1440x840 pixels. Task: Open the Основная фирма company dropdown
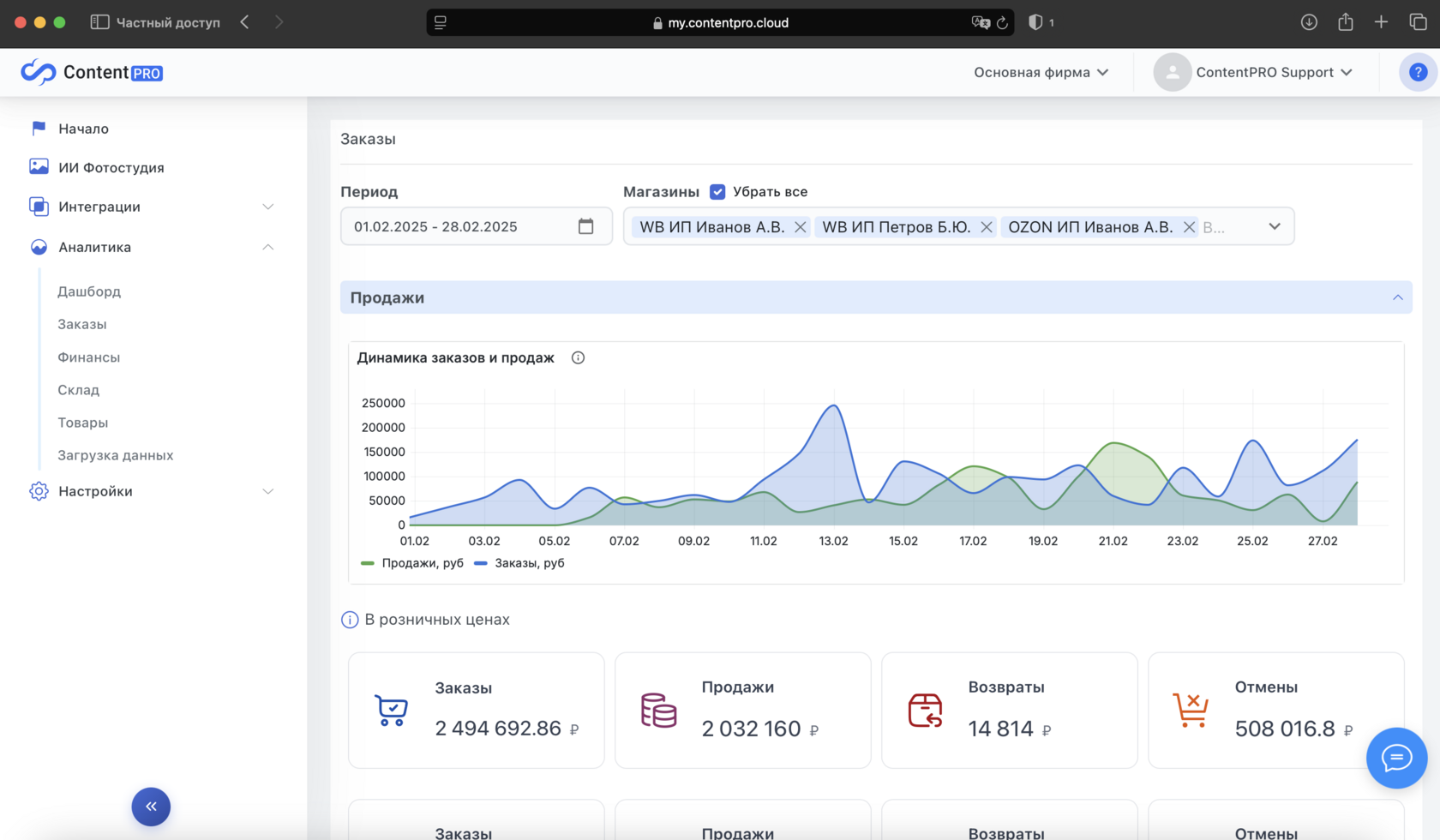[x=1041, y=73]
